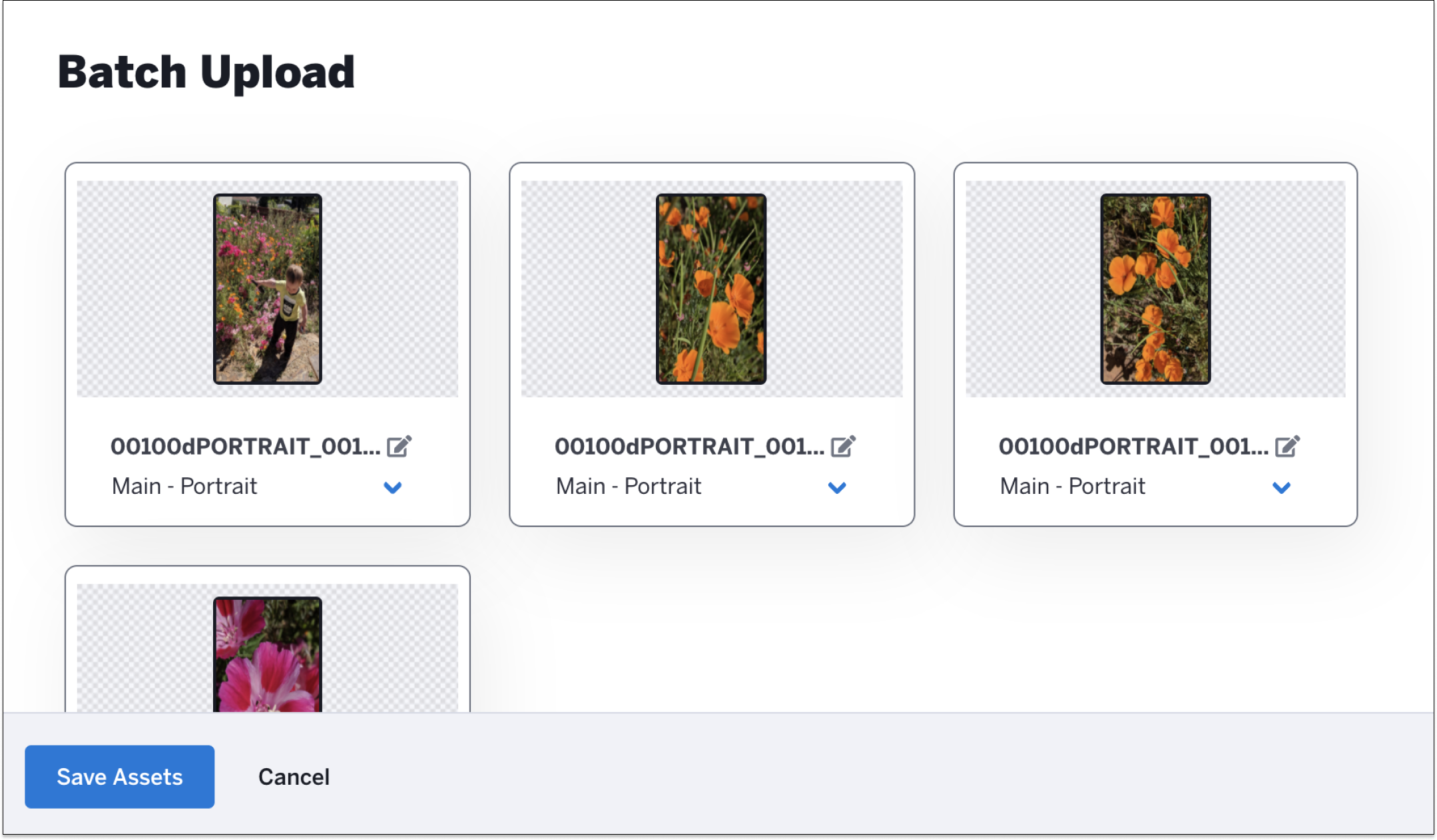Click the Save Assets button
This screenshot has width=1437, height=840.
(x=120, y=777)
